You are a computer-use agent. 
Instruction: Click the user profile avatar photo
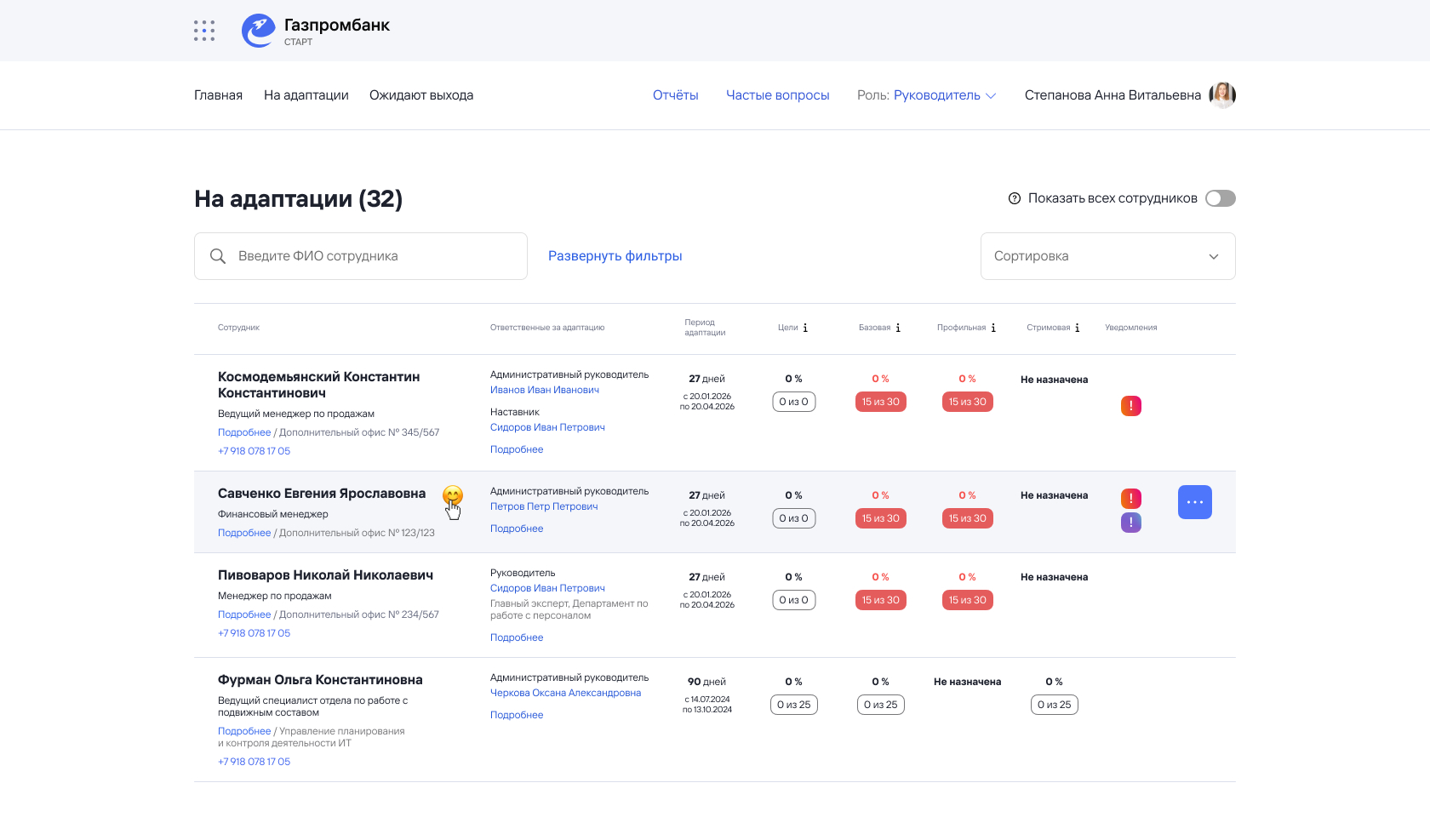(1222, 95)
